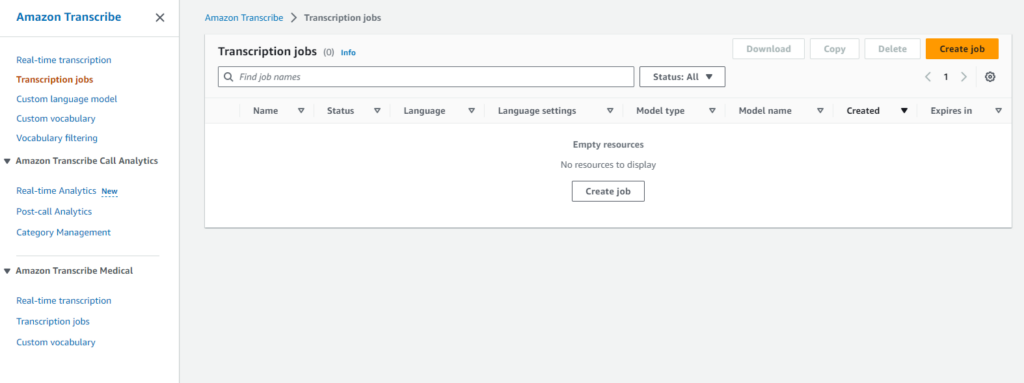Open Post-call Analytics page
Image resolution: width=1024 pixels, height=383 pixels.
54,212
